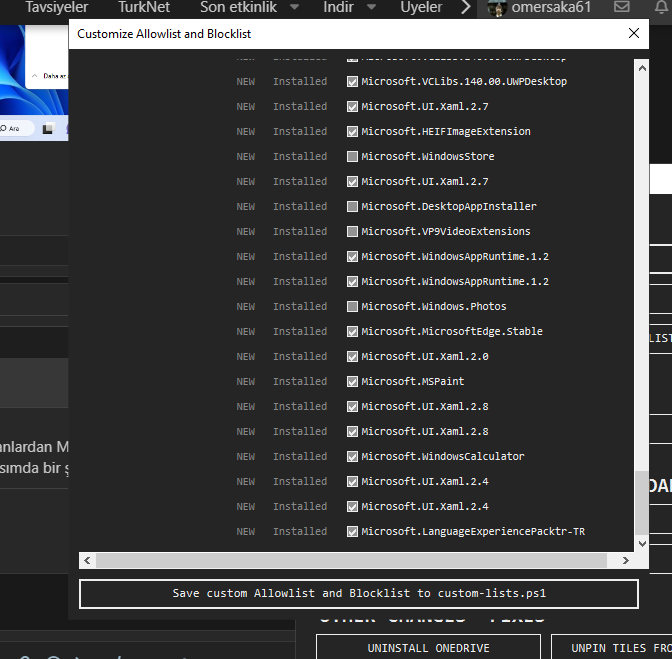672x659 pixels.
Task: Click the omersaka61 avatar picture
Action: pos(497,8)
